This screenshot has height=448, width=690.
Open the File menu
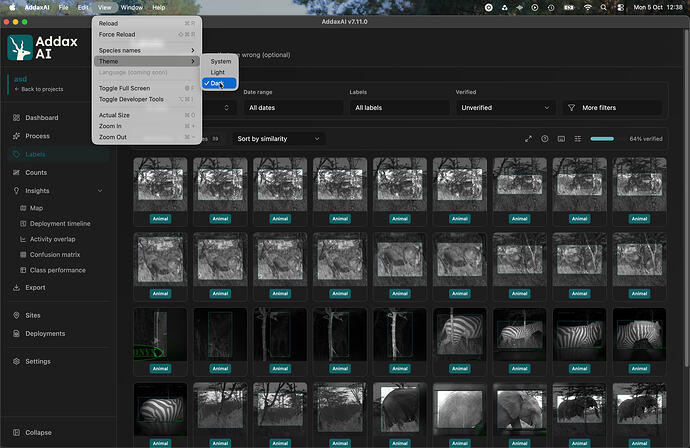(x=63, y=7)
